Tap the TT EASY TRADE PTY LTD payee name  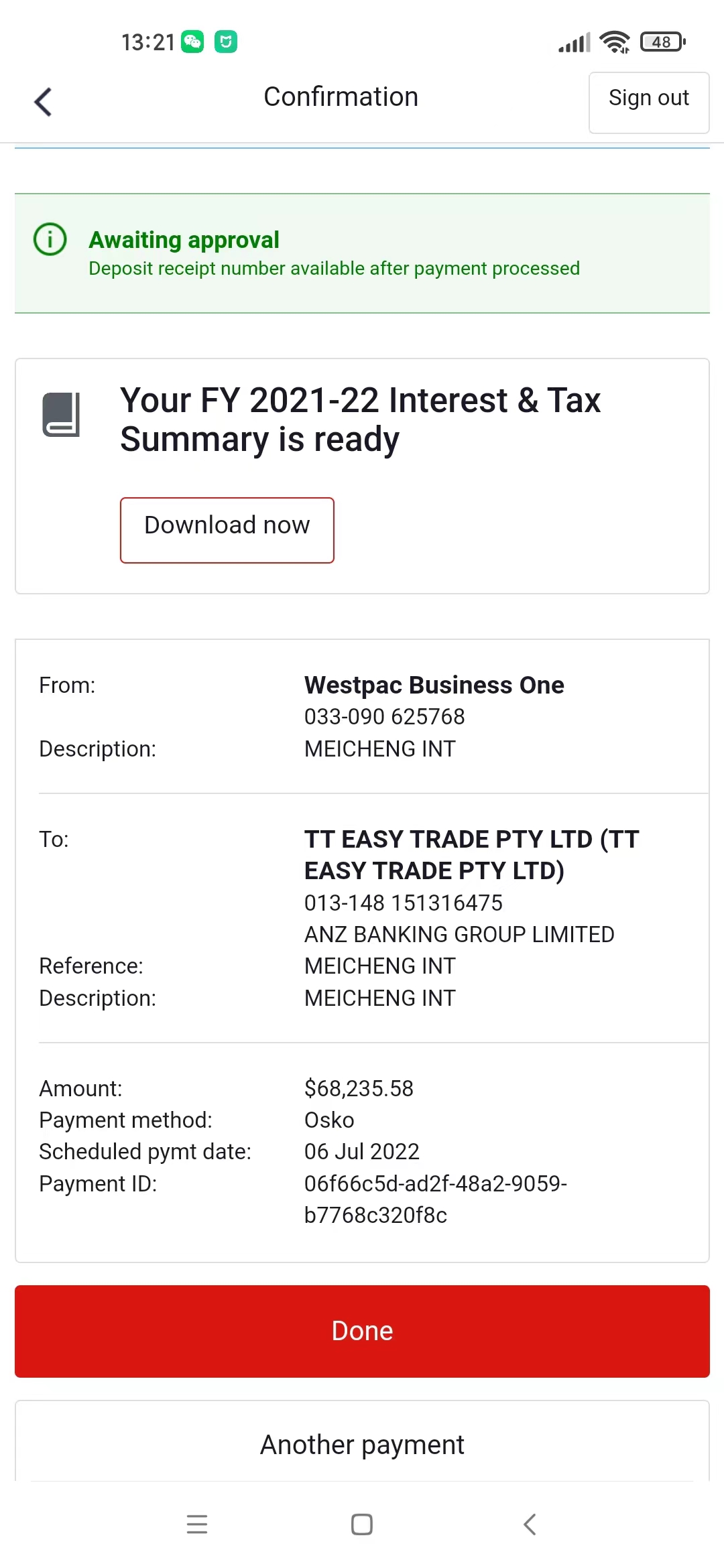pos(472,855)
